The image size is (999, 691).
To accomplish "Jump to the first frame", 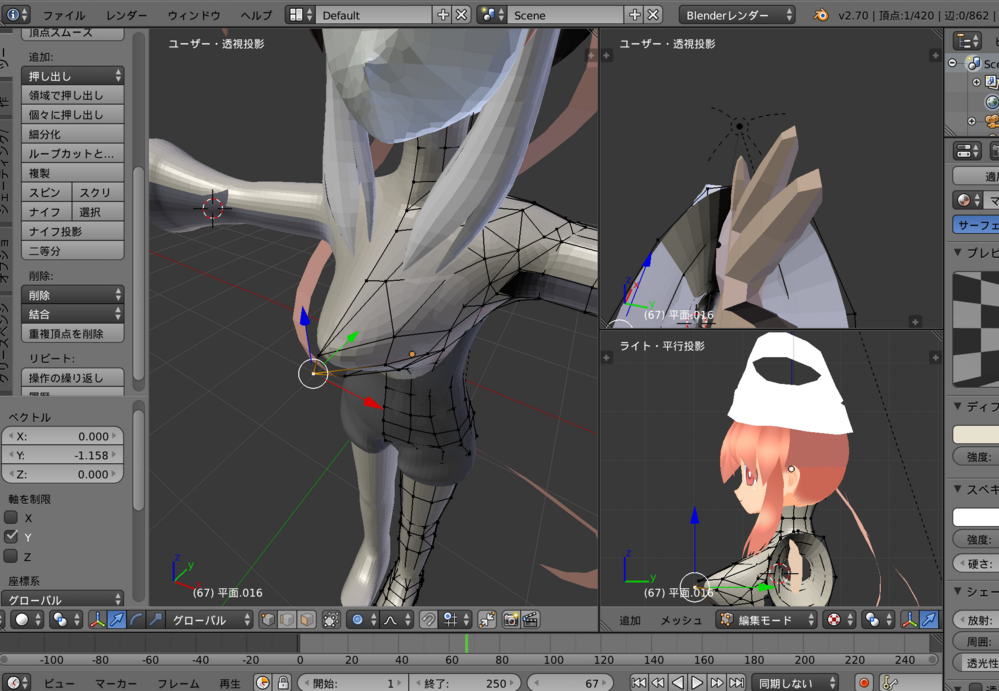I will (639, 683).
